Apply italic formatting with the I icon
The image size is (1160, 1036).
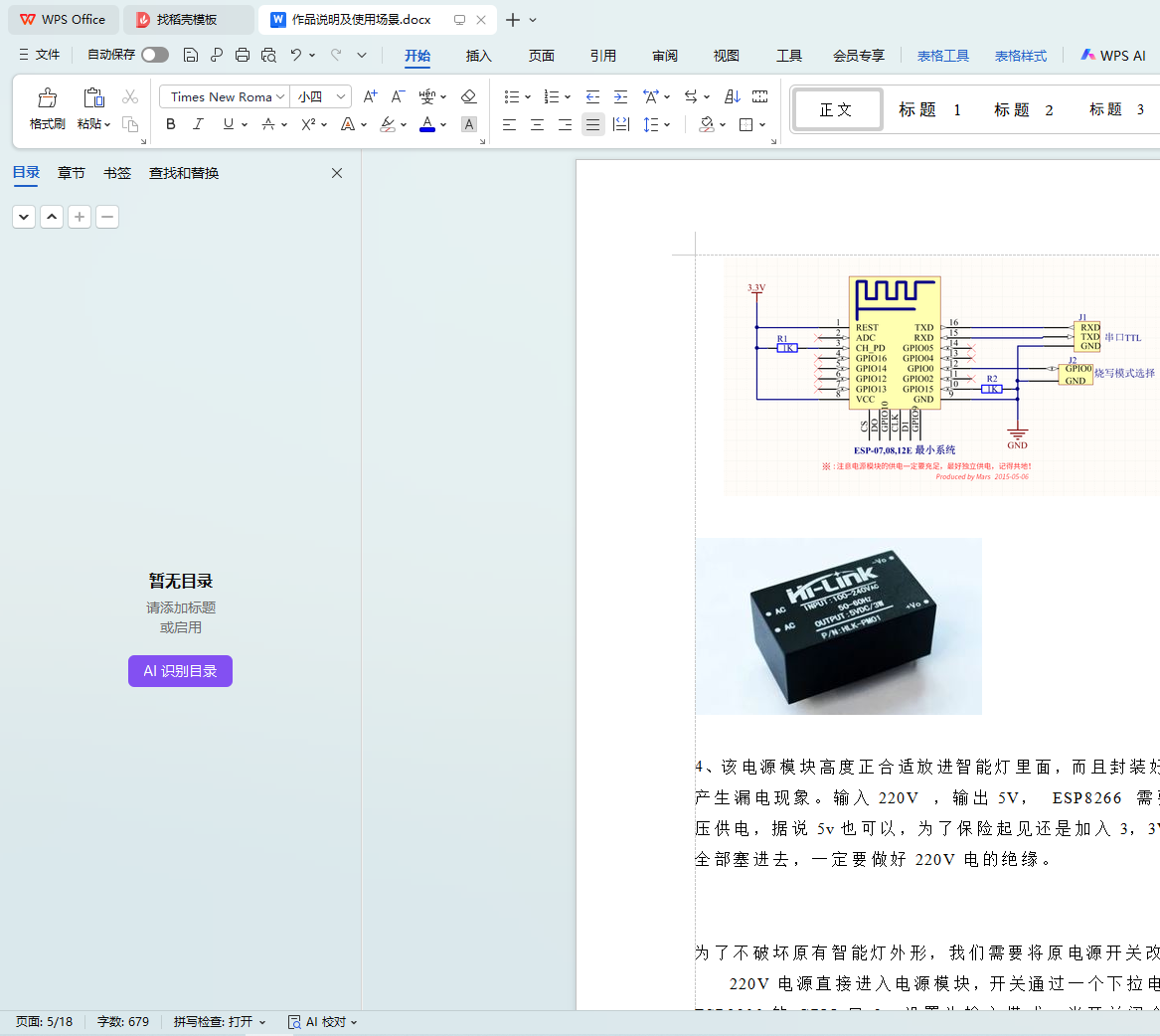[198, 124]
